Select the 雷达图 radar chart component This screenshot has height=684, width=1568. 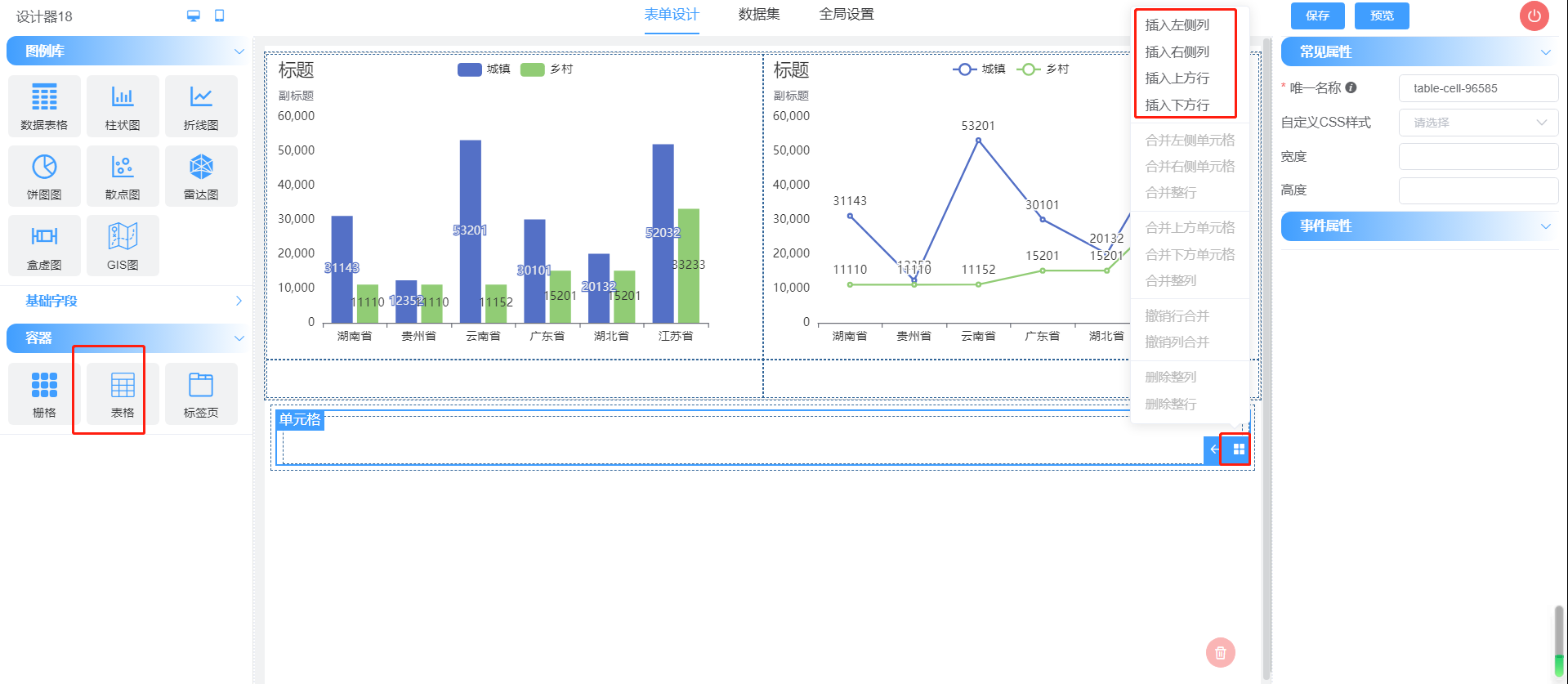201,176
